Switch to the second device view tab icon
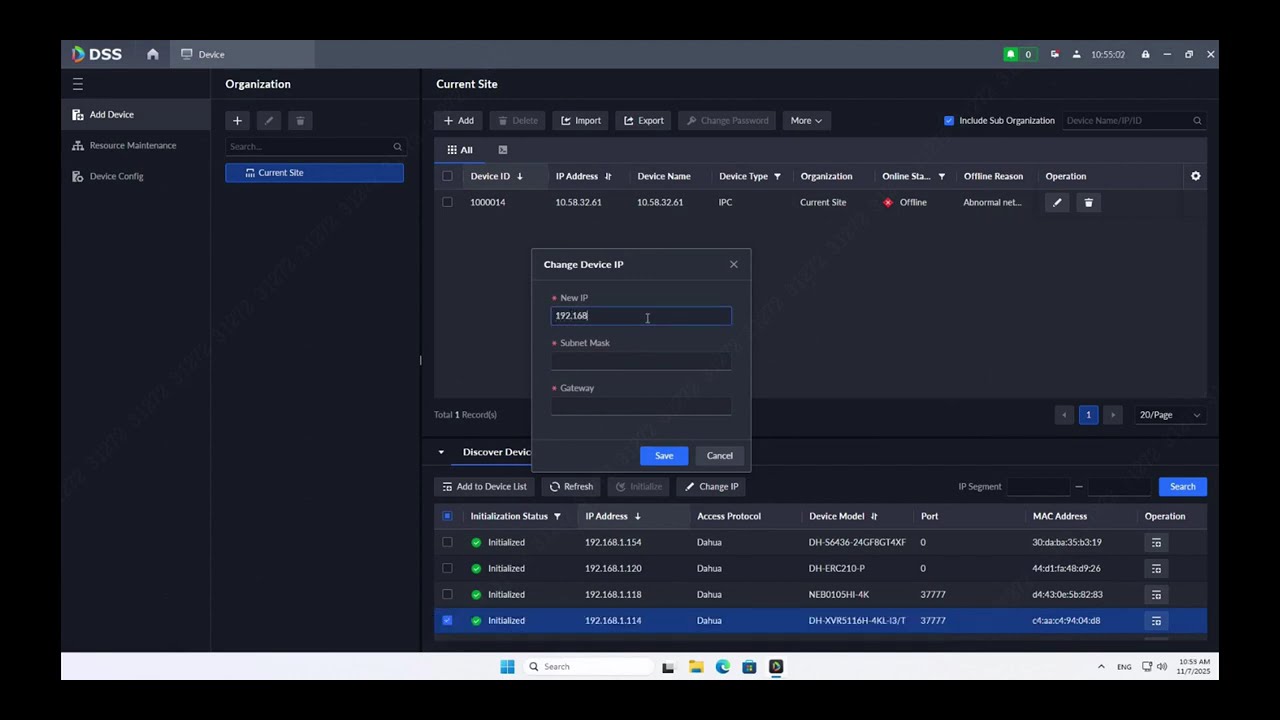This screenshot has height=720, width=1280. click(503, 150)
